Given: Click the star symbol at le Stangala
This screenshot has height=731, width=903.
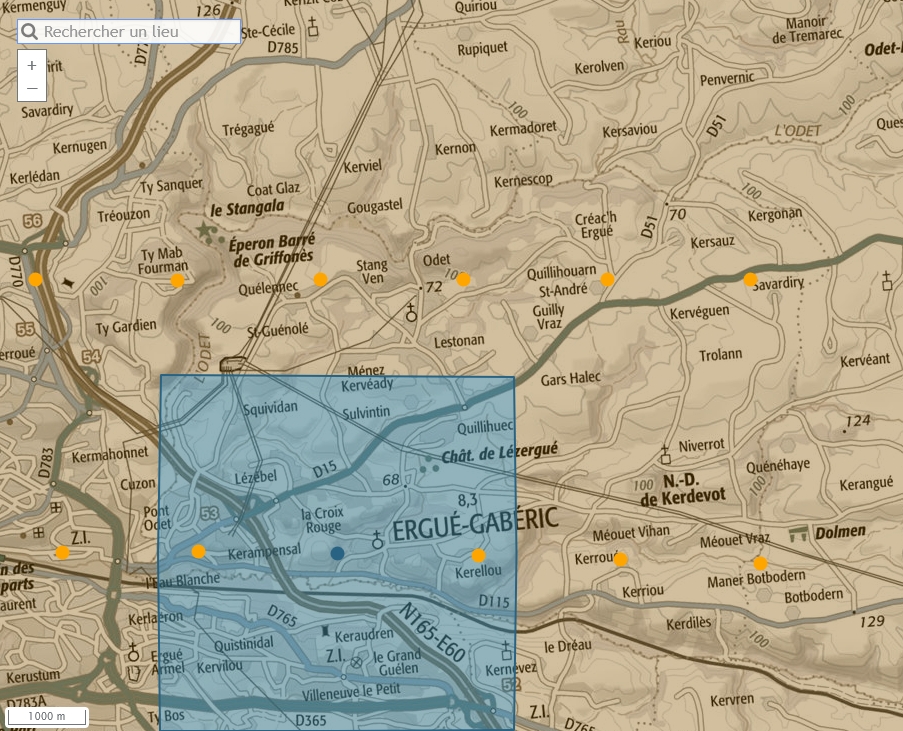Looking at the screenshot, I should [206, 231].
